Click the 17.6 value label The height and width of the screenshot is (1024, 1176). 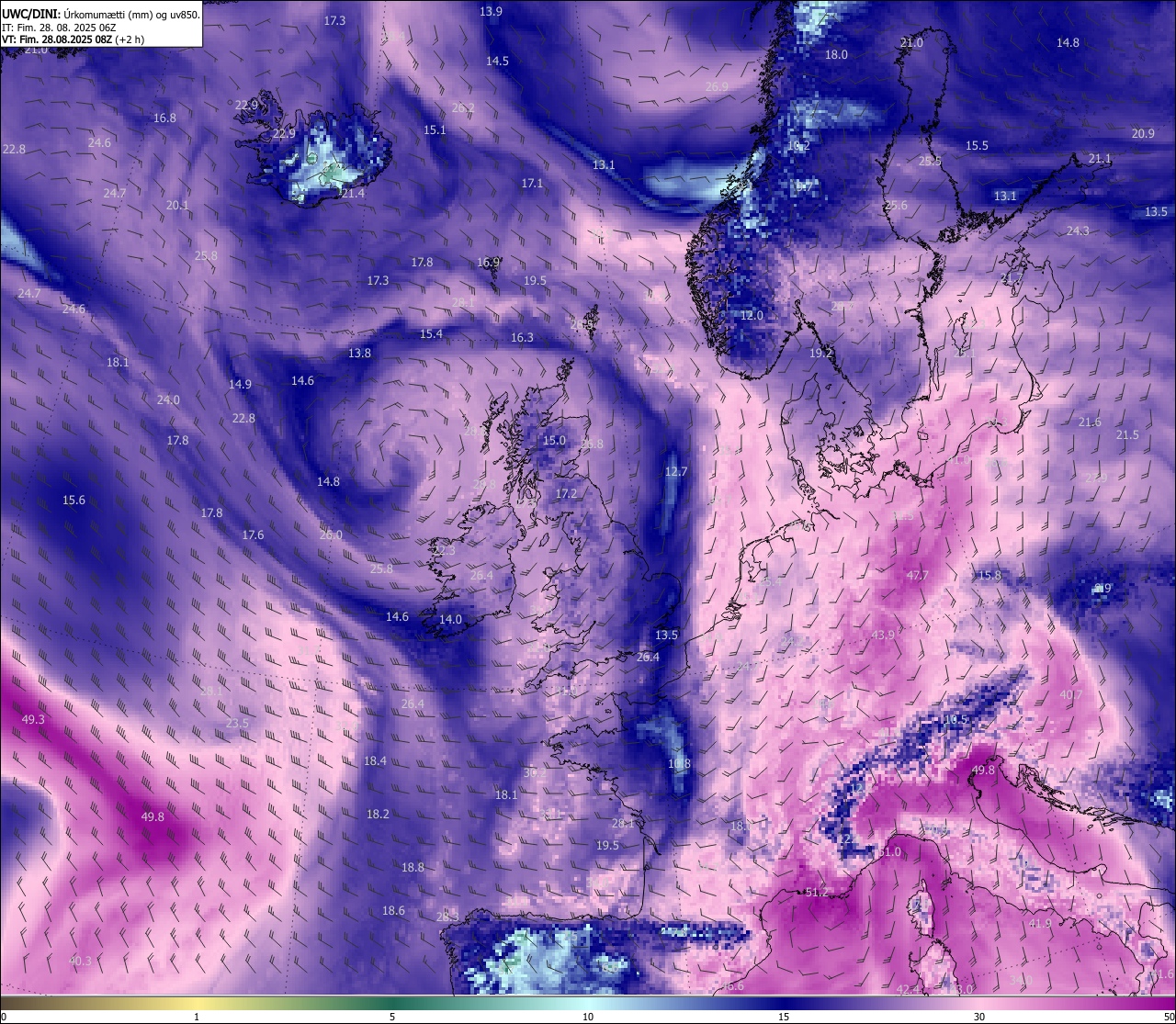click(253, 535)
